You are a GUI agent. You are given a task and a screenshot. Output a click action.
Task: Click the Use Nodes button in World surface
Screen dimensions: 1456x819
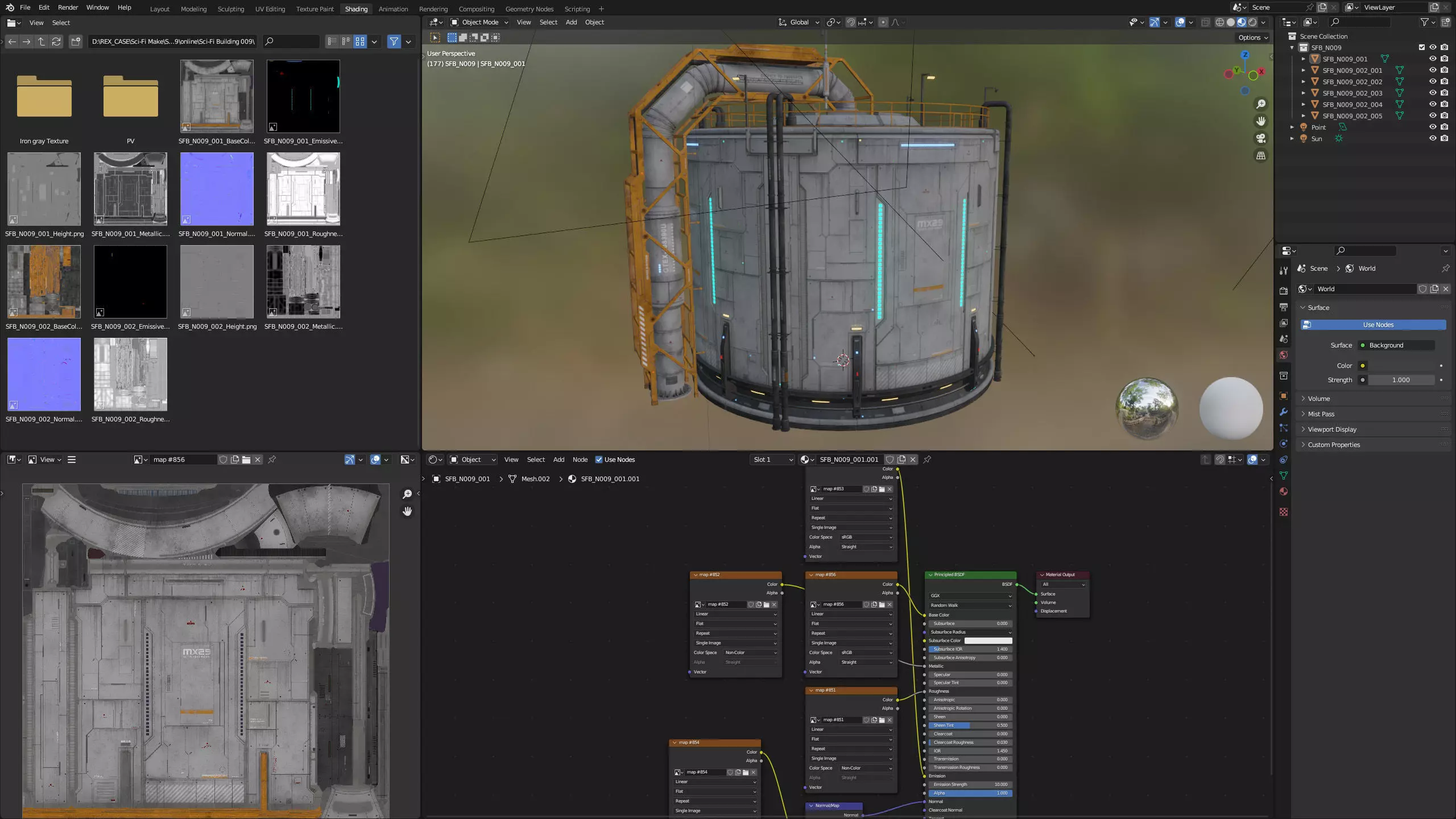click(1373, 325)
